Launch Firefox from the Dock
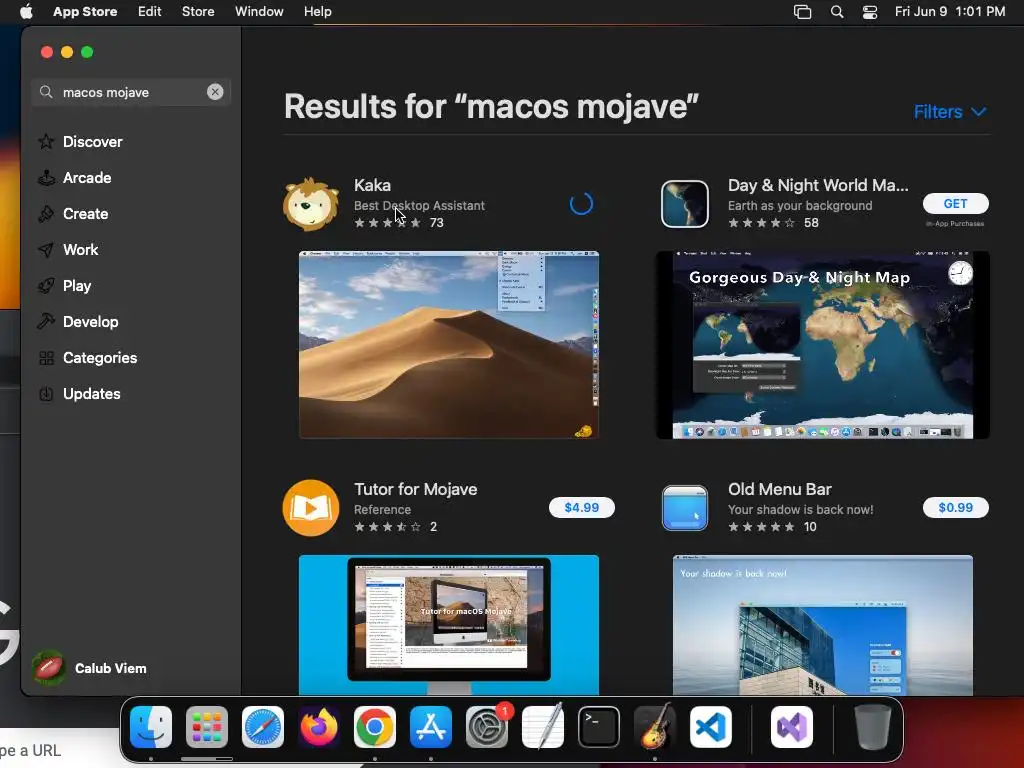This screenshot has width=1024, height=768. click(319, 727)
